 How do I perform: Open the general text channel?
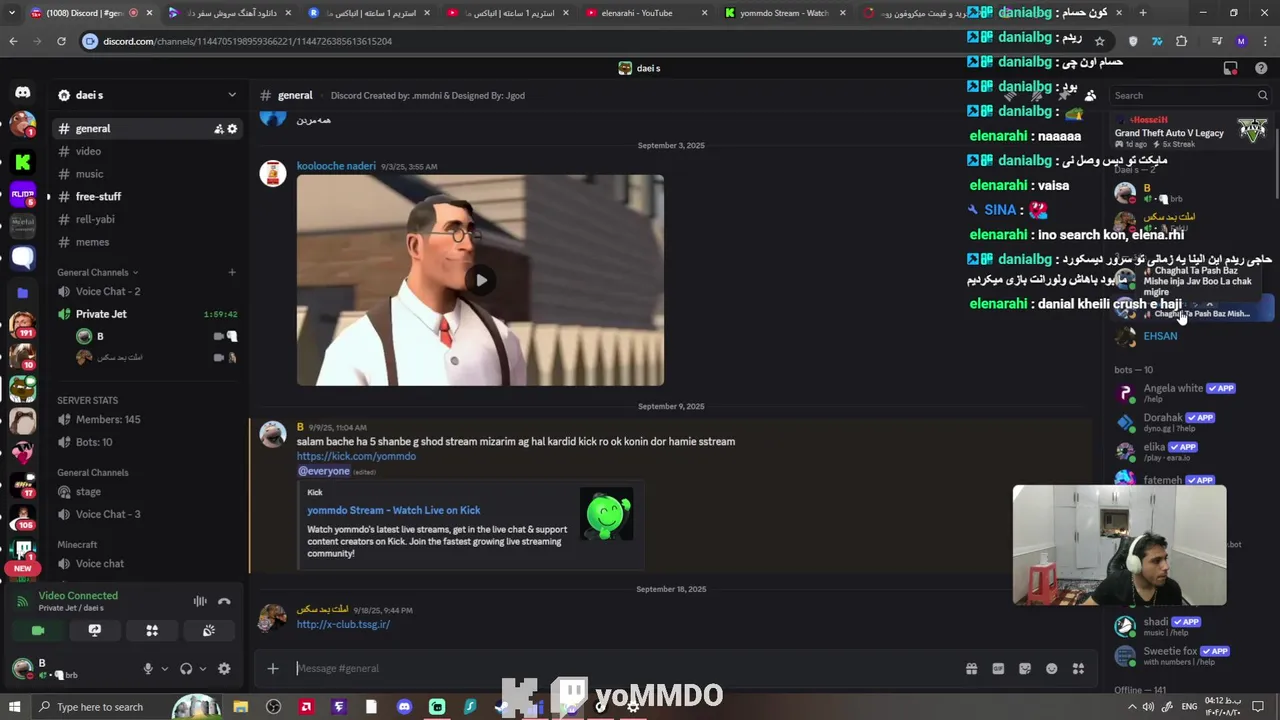(x=147, y=128)
